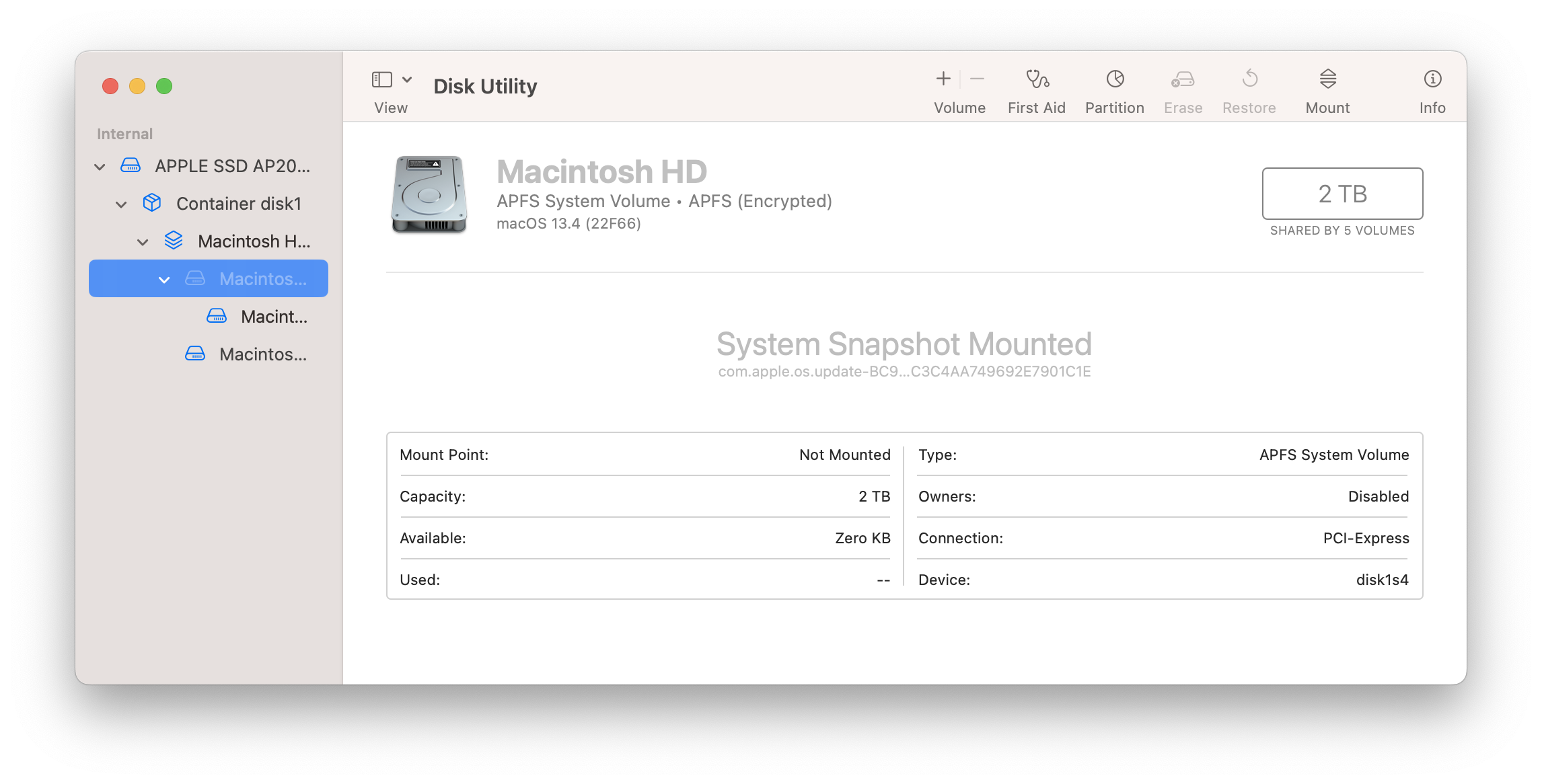Click the 2 TB capacity box

point(1342,194)
